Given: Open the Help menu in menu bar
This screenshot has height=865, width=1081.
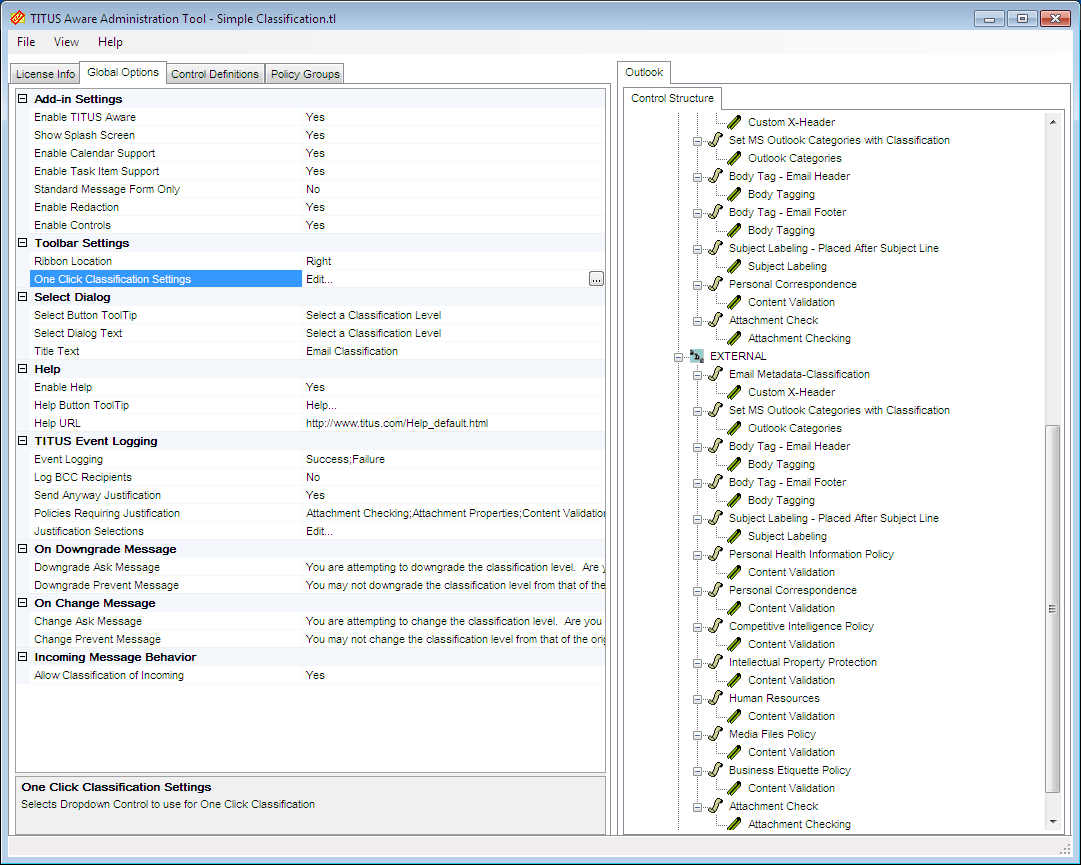Looking at the screenshot, I should tap(110, 42).
